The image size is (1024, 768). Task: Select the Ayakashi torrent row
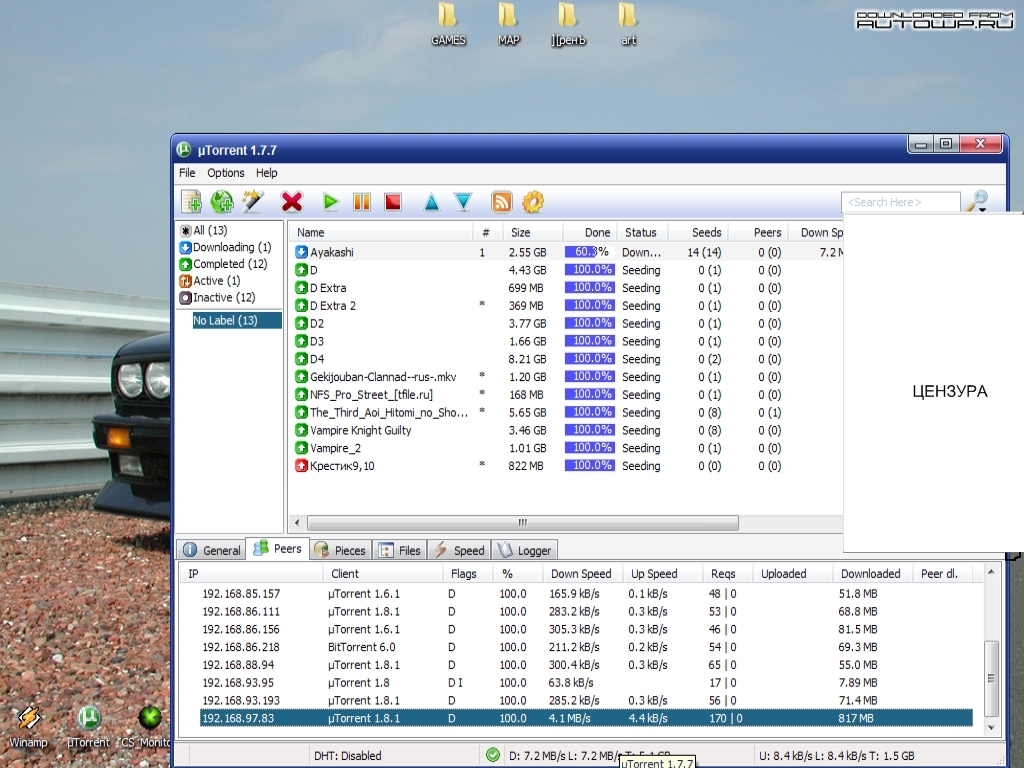click(567, 252)
